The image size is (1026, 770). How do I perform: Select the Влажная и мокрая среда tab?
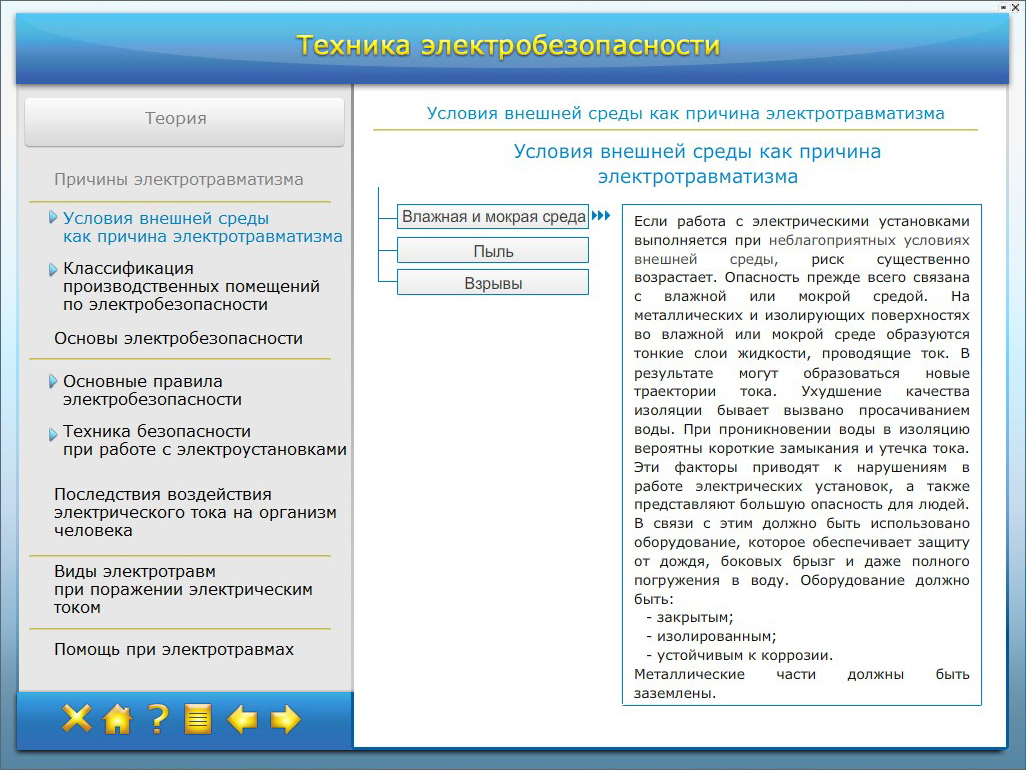pos(493,217)
